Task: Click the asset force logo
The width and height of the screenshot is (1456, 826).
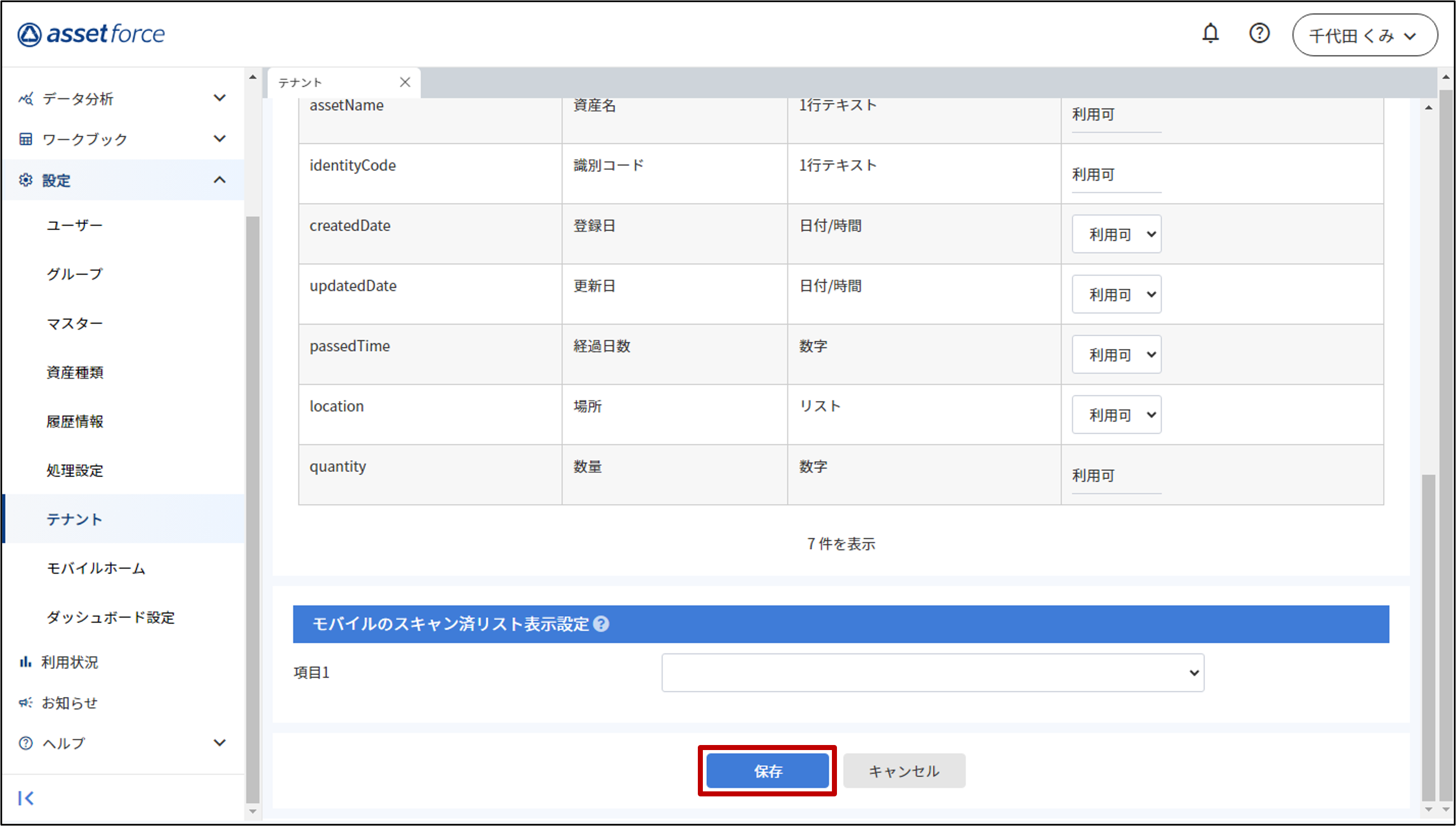Action: pos(92,34)
